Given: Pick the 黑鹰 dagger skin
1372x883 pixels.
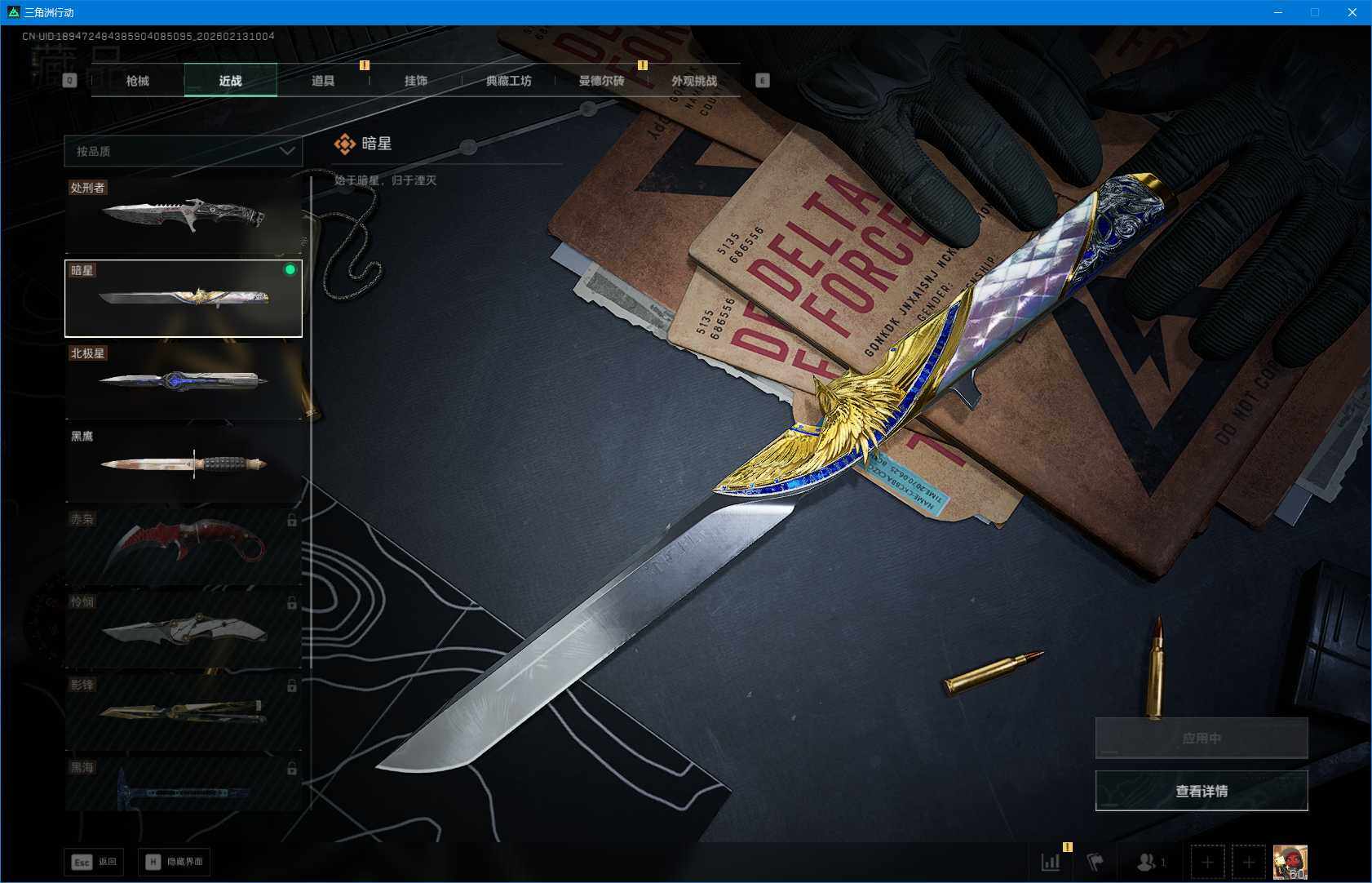Looking at the screenshot, I should [184, 464].
